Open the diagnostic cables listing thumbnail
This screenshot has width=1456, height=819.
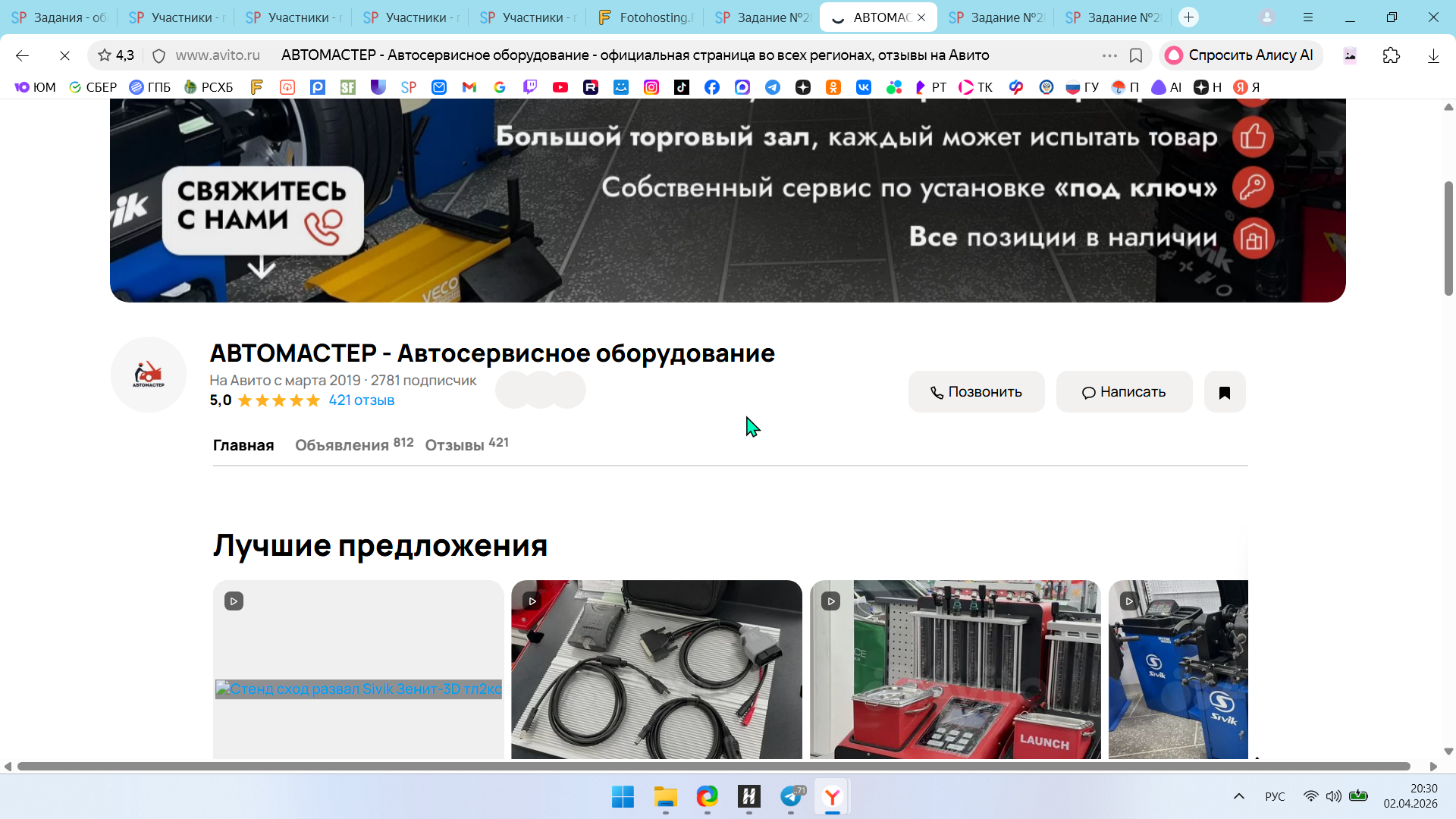(x=656, y=669)
